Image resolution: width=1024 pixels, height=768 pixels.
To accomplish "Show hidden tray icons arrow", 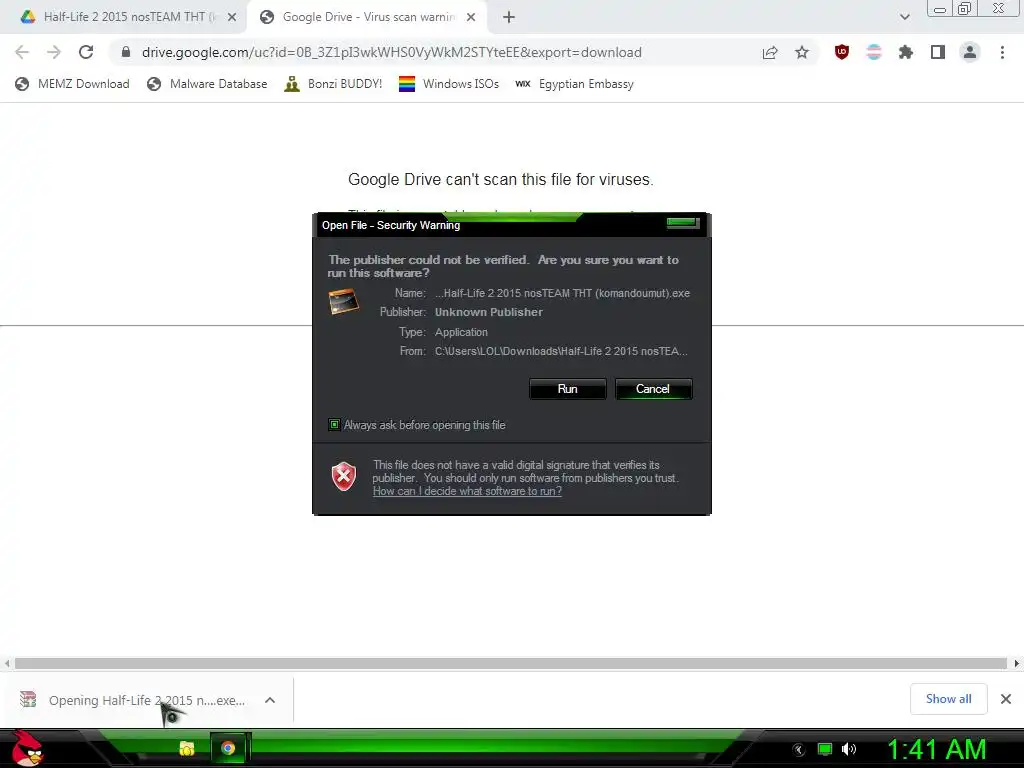I will click(799, 750).
